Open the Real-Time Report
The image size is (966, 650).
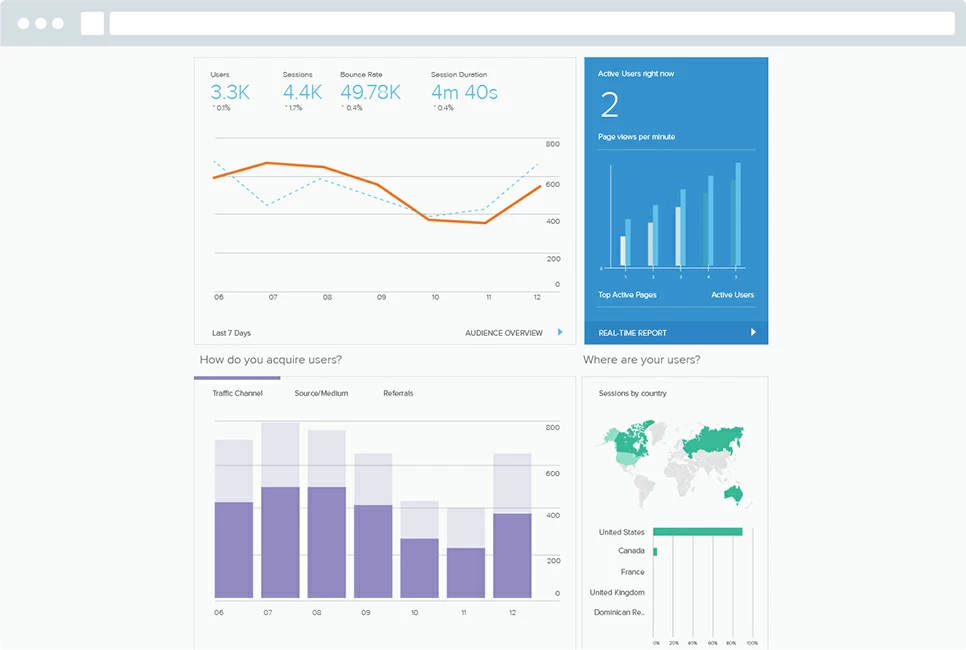click(633, 332)
